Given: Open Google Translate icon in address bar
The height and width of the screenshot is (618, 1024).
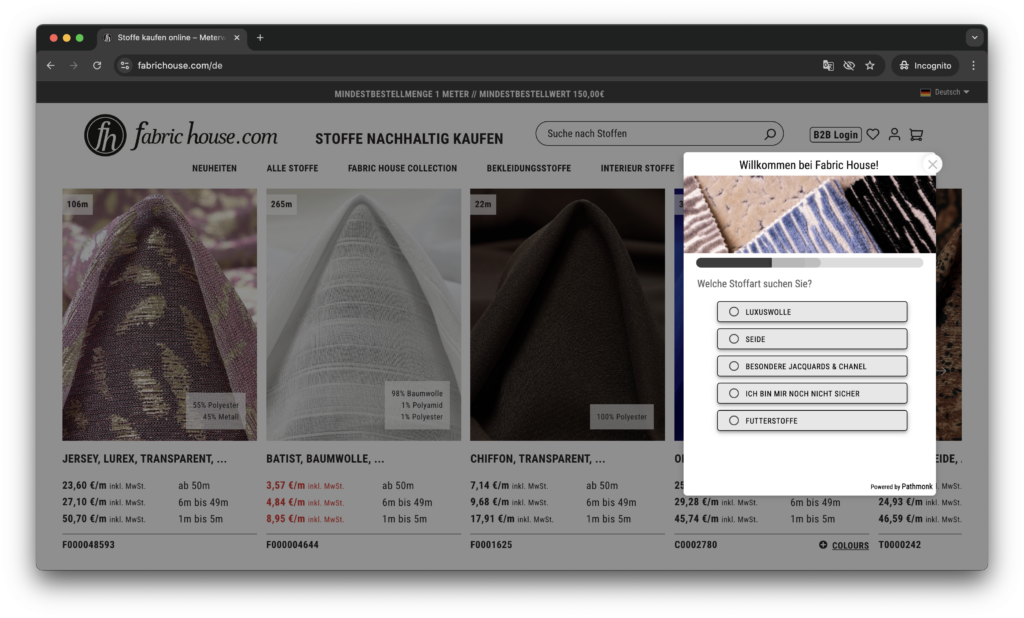Looking at the screenshot, I should pos(828,64).
